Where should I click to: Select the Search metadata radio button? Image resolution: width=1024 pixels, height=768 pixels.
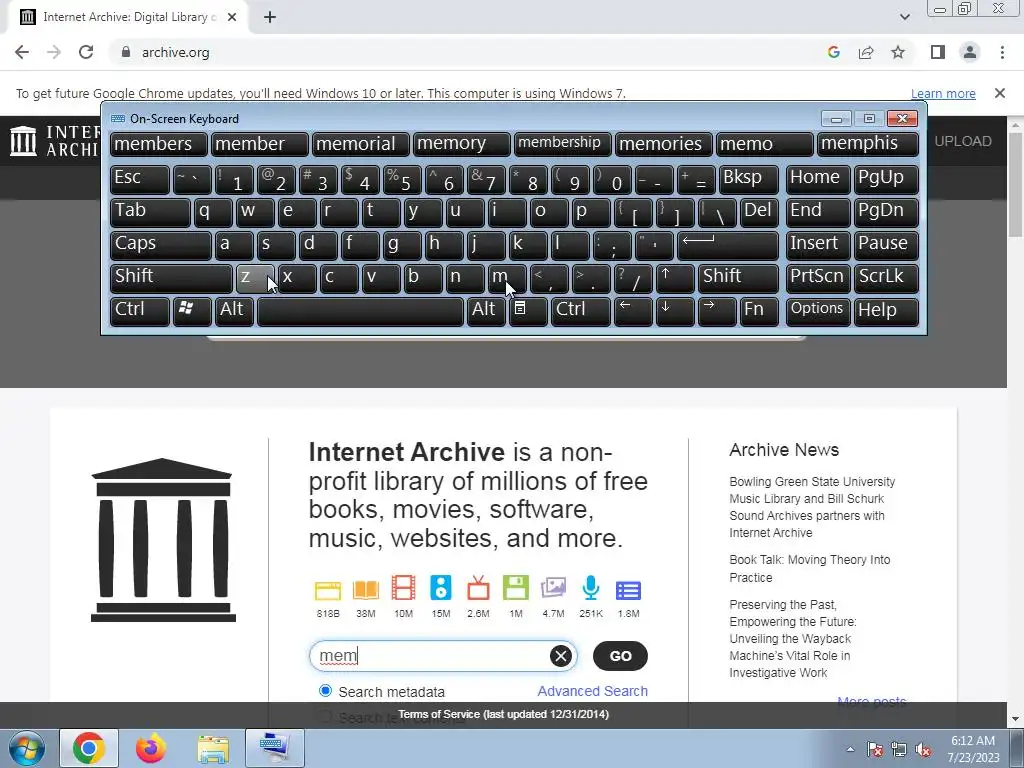coord(325,691)
